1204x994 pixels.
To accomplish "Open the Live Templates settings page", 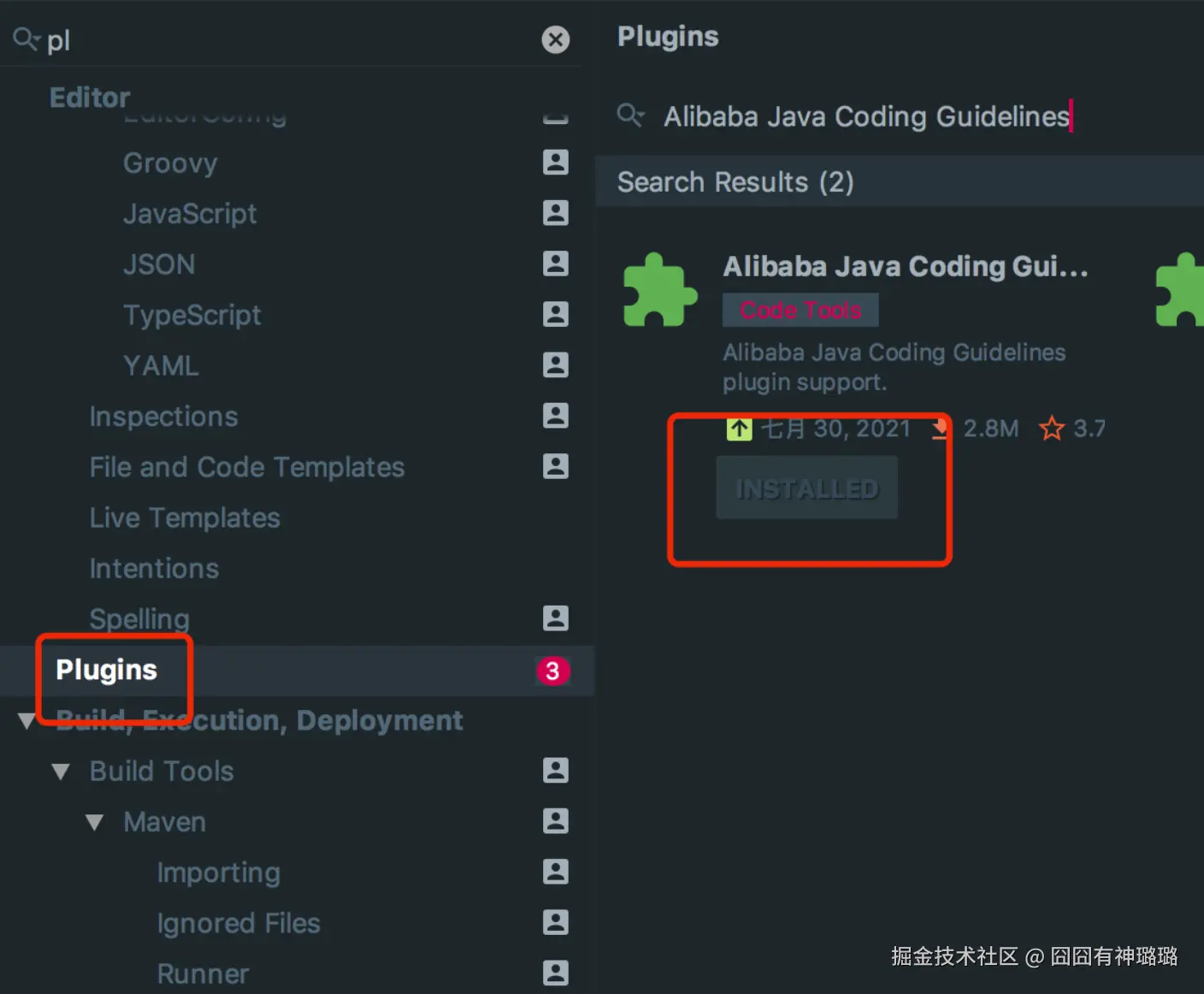I will [x=185, y=518].
